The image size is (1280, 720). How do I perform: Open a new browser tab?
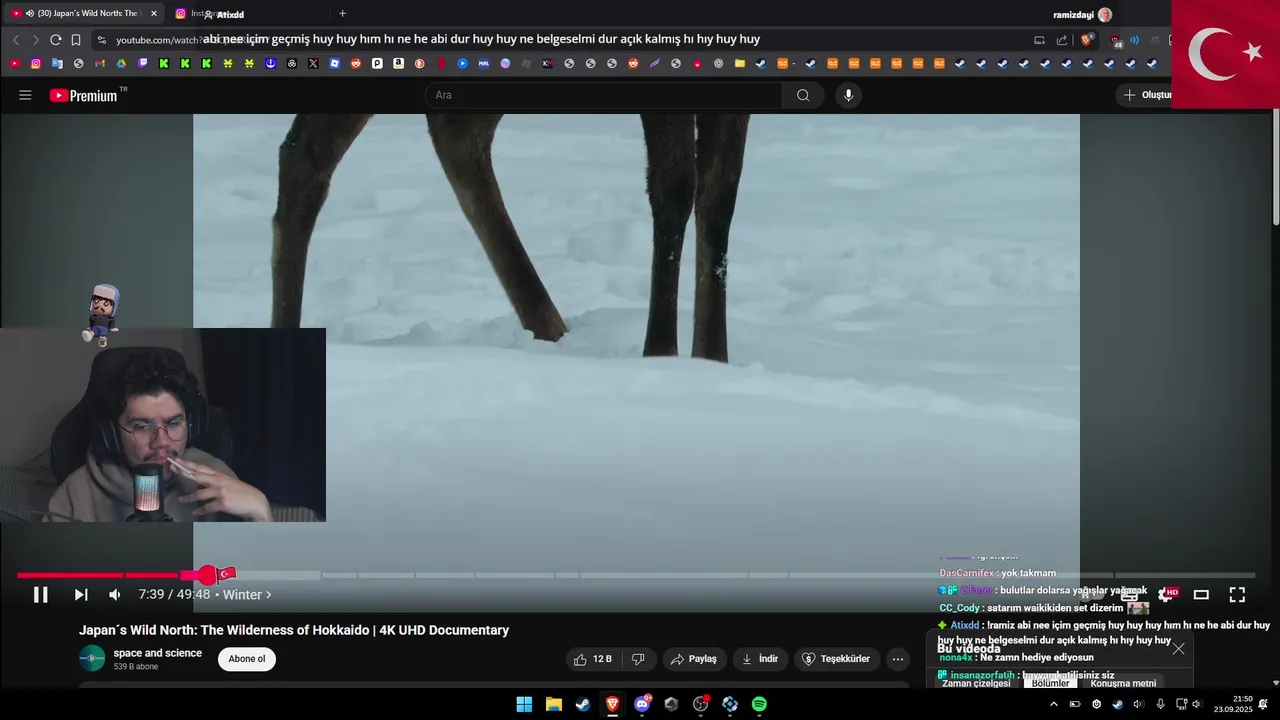point(342,13)
